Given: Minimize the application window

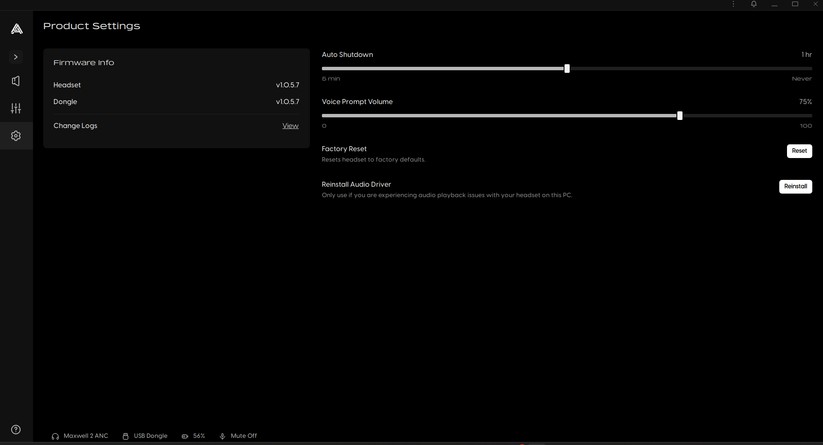Looking at the screenshot, I should (x=775, y=4).
